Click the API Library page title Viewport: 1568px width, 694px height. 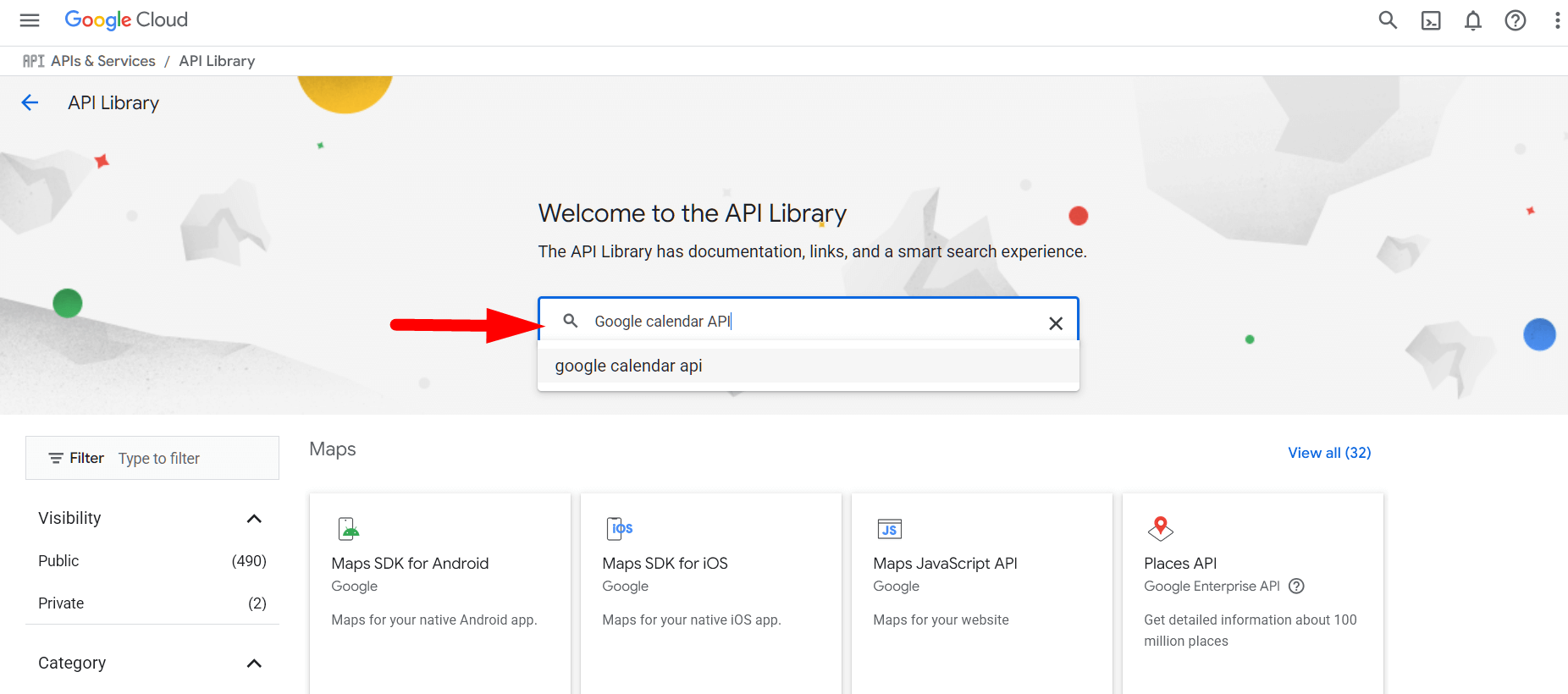(x=113, y=103)
